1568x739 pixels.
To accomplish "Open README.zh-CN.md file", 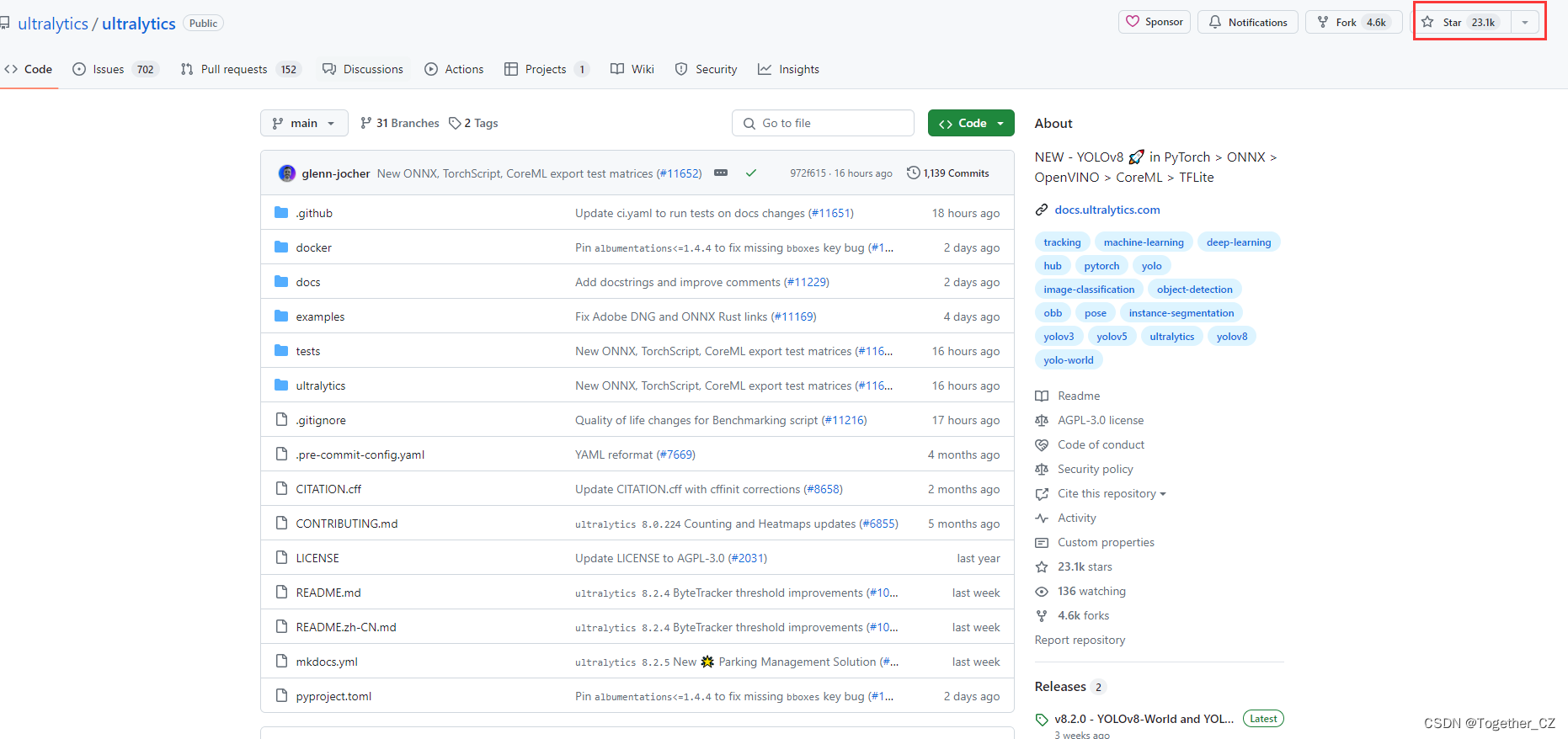I will pos(346,627).
